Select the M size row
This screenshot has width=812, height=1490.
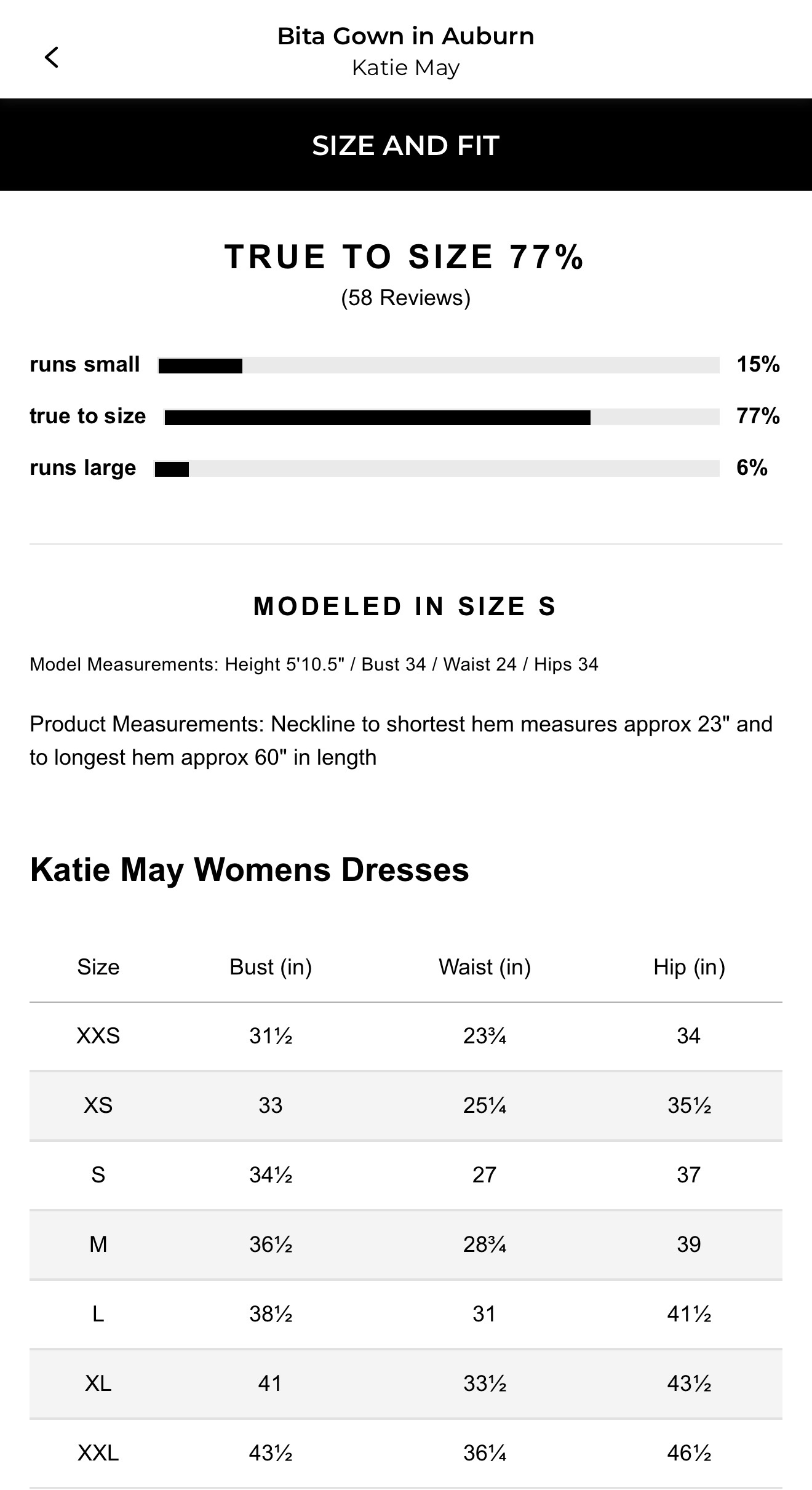coord(406,1245)
